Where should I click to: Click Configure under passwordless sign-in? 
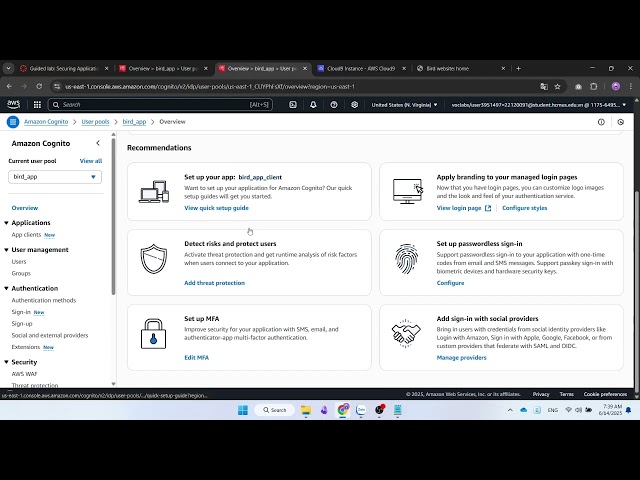pyautogui.click(x=450, y=283)
